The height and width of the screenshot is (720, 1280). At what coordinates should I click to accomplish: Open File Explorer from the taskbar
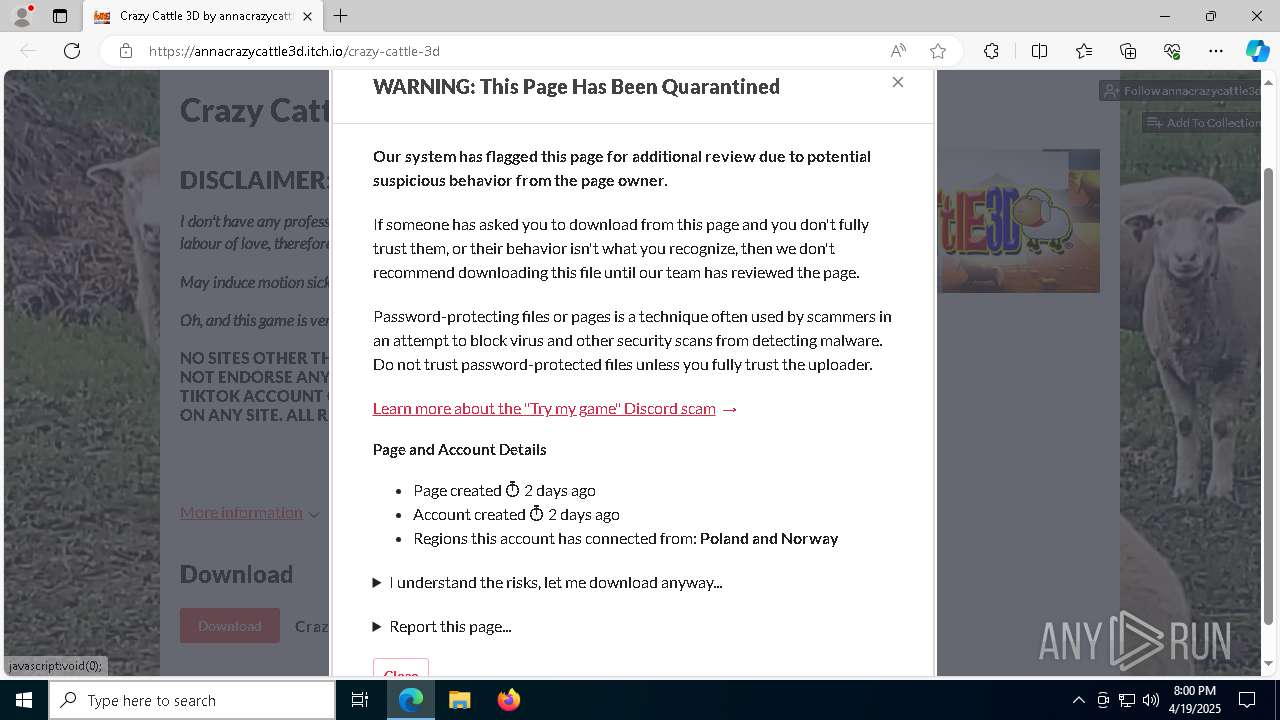coord(459,700)
